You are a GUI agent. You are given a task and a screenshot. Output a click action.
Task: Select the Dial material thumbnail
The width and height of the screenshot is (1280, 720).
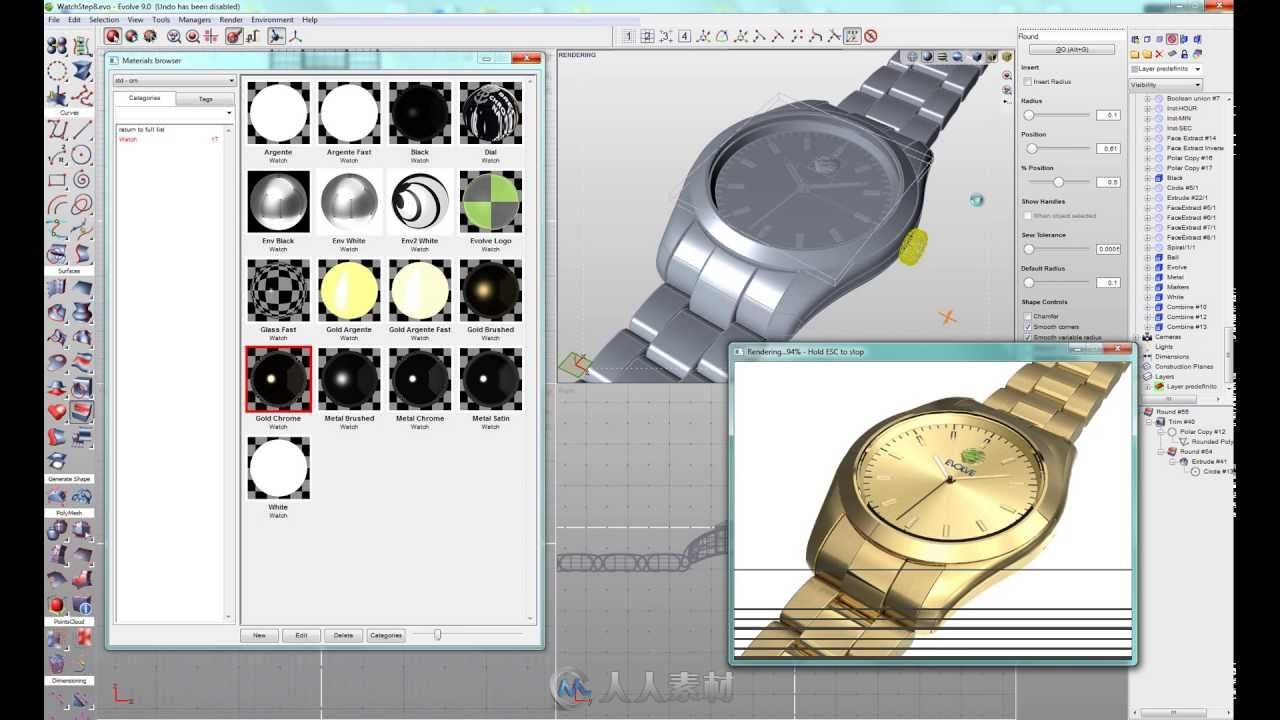(490, 113)
